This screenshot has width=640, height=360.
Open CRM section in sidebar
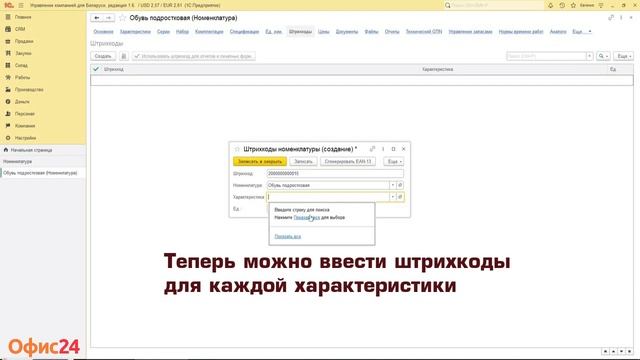[20, 29]
